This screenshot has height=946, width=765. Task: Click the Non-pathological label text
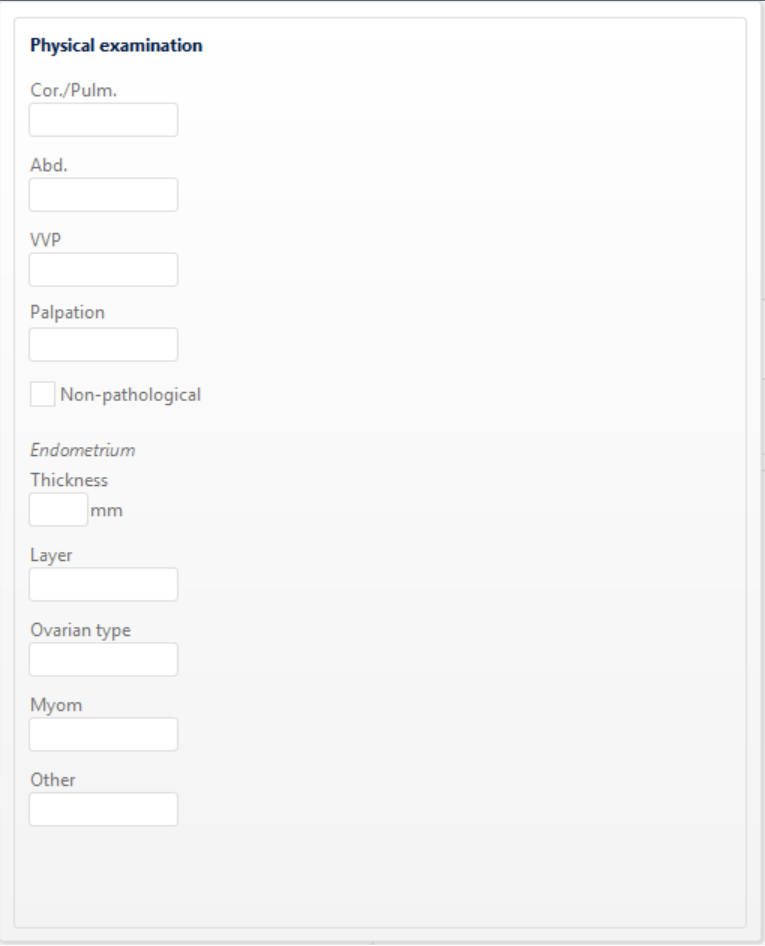coord(130,395)
